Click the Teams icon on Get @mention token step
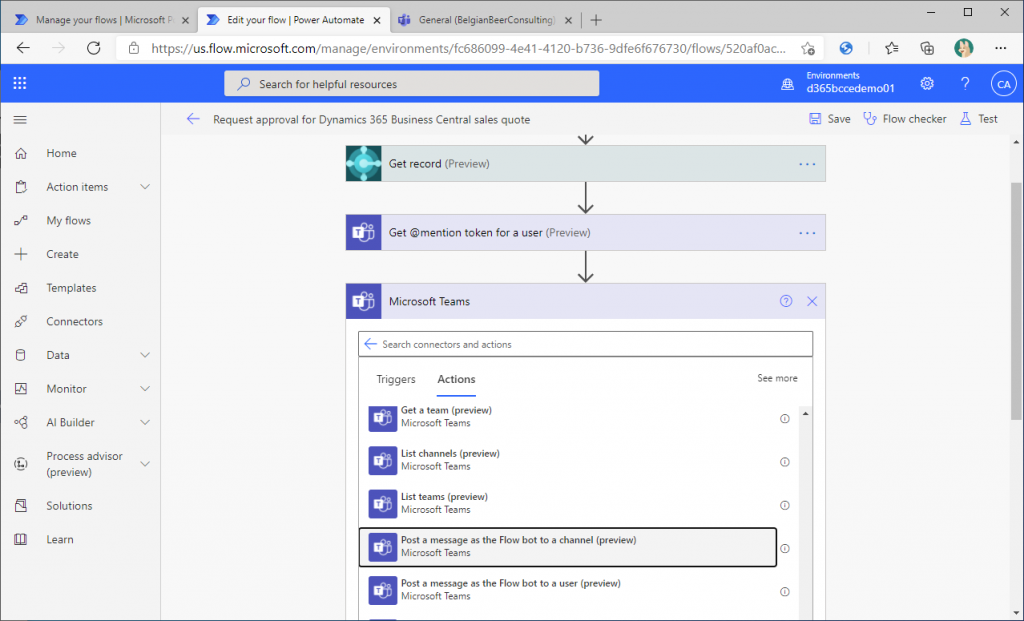Viewport: 1024px width, 621px height. click(x=364, y=232)
